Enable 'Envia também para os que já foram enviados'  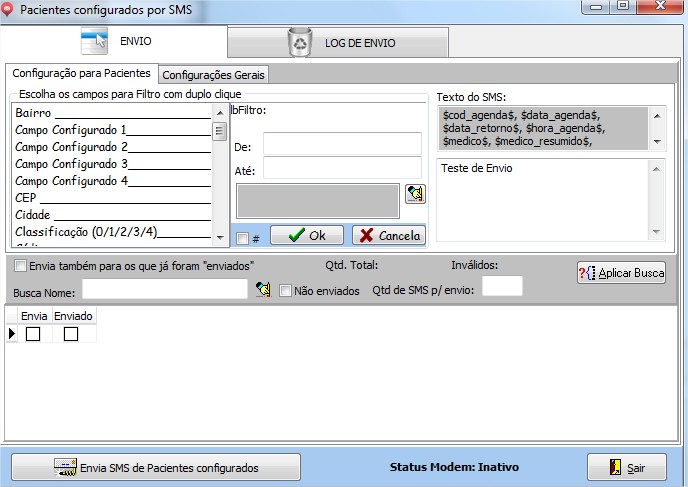(x=22, y=266)
